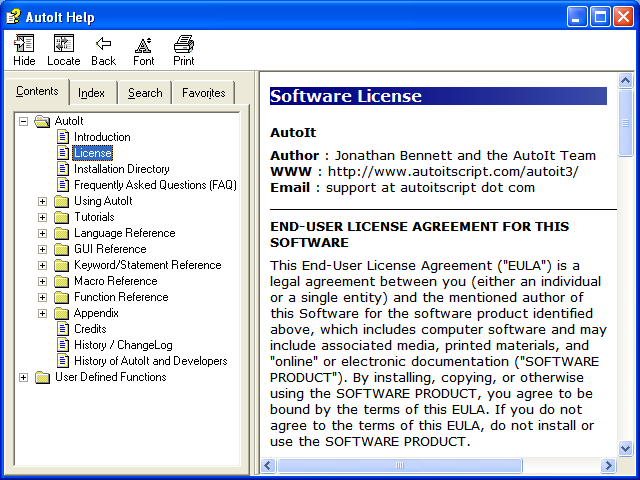Click the Function Reference folder icon
Screen dimensions: 640x480
tap(61, 297)
